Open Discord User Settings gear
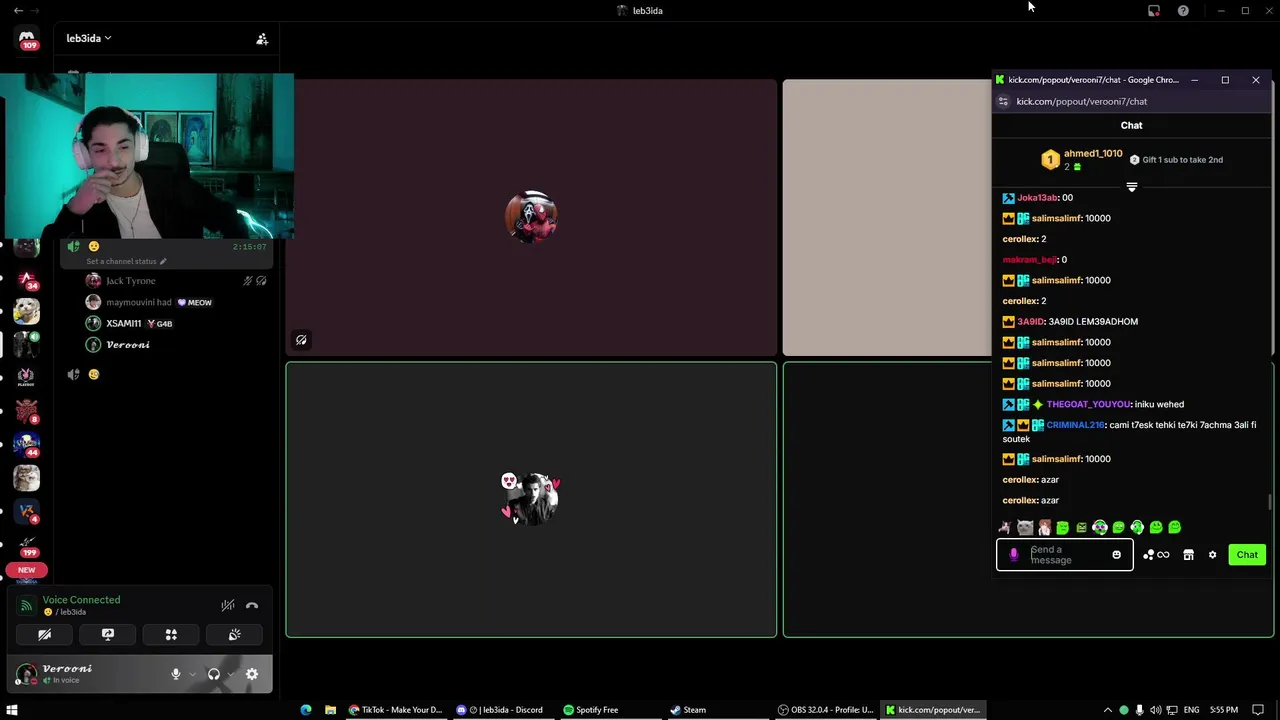Image resolution: width=1280 pixels, height=720 pixels. [x=252, y=674]
